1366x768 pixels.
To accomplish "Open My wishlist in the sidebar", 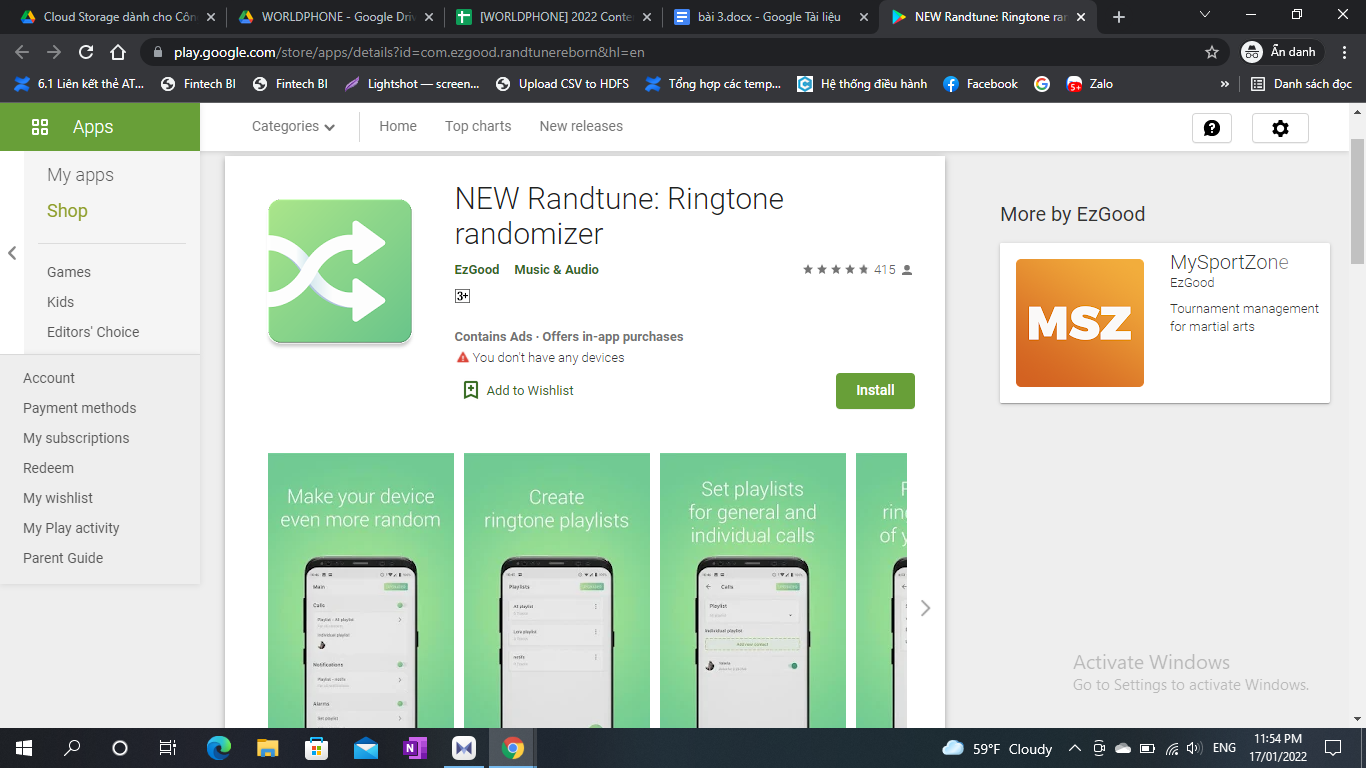I will 58,498.
